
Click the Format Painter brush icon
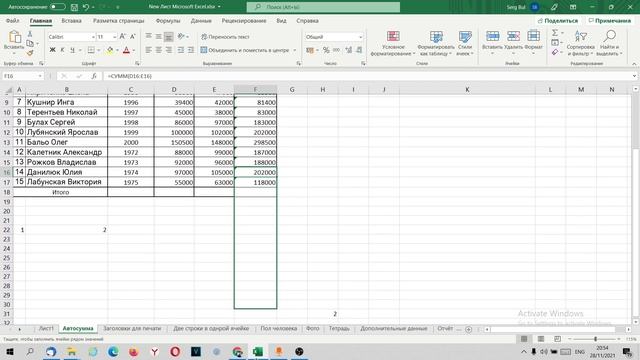coord(30,53)
